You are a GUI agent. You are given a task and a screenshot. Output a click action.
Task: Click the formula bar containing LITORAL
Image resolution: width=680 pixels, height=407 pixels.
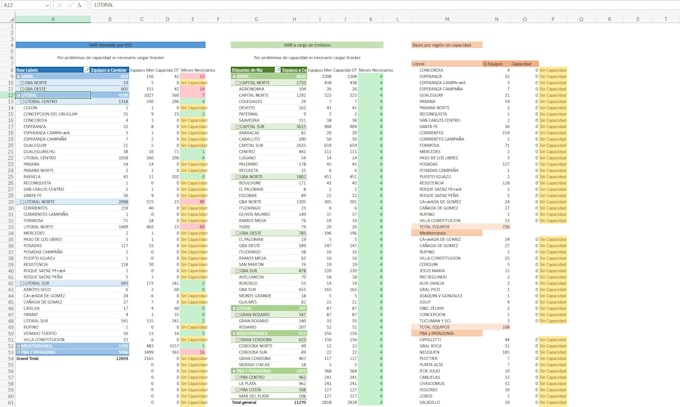(x=385, y=5)
